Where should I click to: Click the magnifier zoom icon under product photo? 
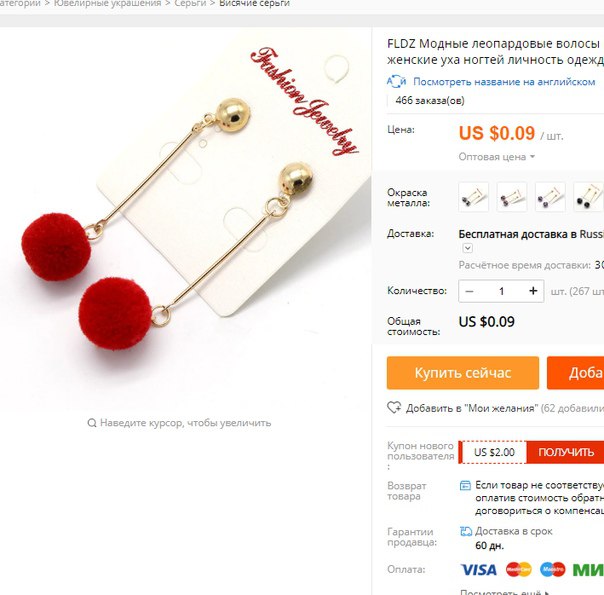(x=92, y=423)
